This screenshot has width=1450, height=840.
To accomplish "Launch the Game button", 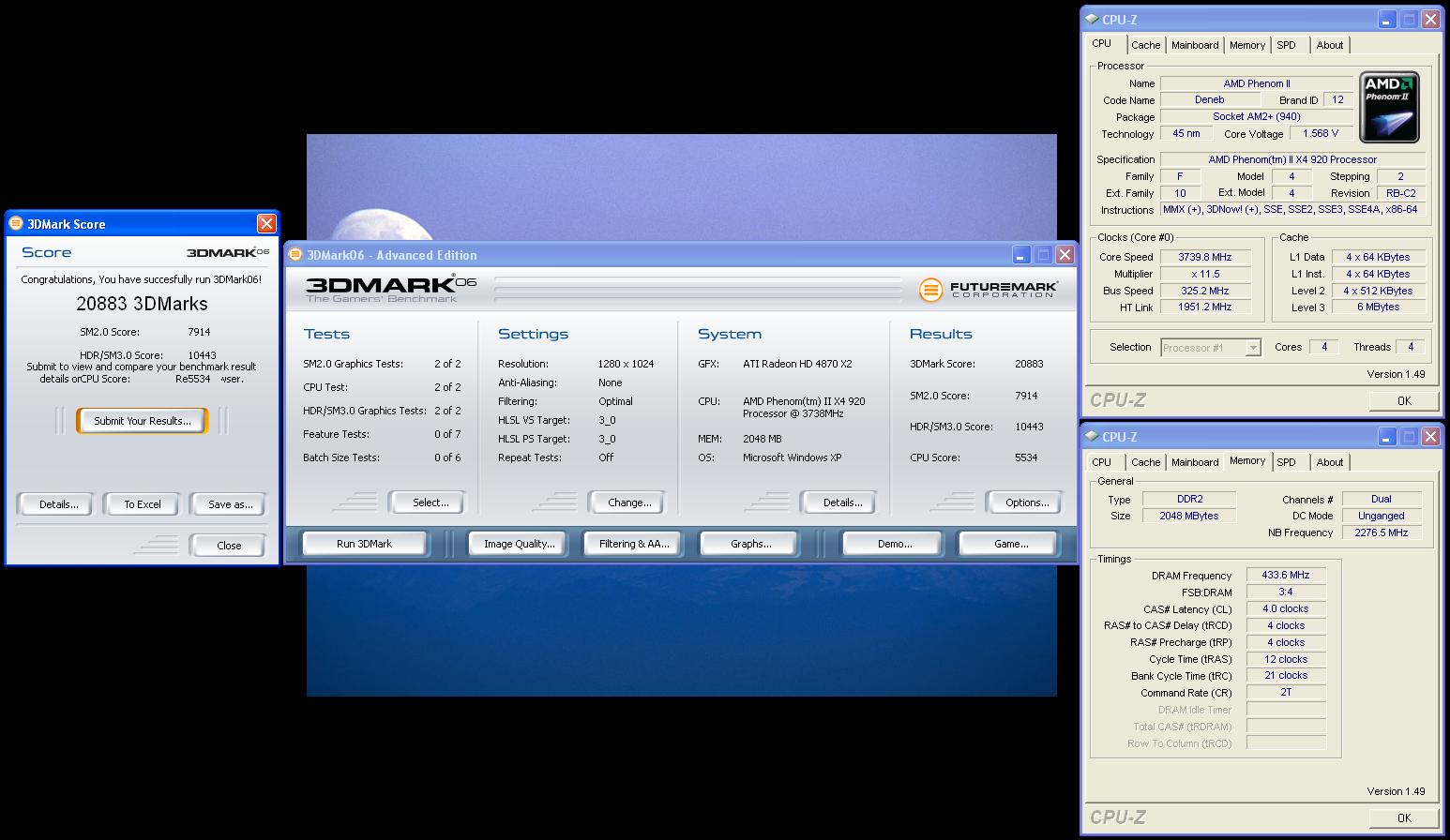I will pos(1010,544).
